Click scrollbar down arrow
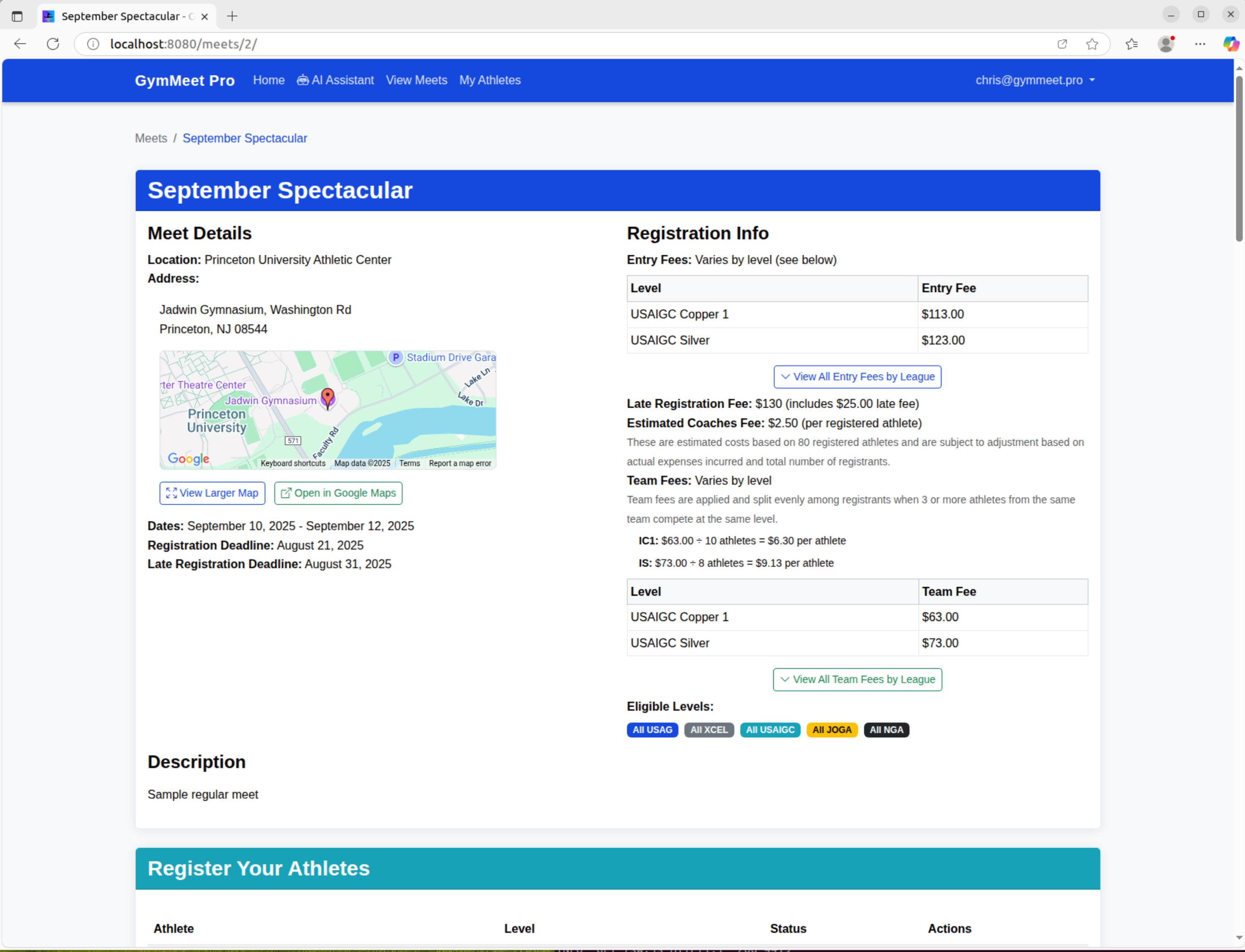Viewport: 1245px width, 952px height. [1239, 938]
